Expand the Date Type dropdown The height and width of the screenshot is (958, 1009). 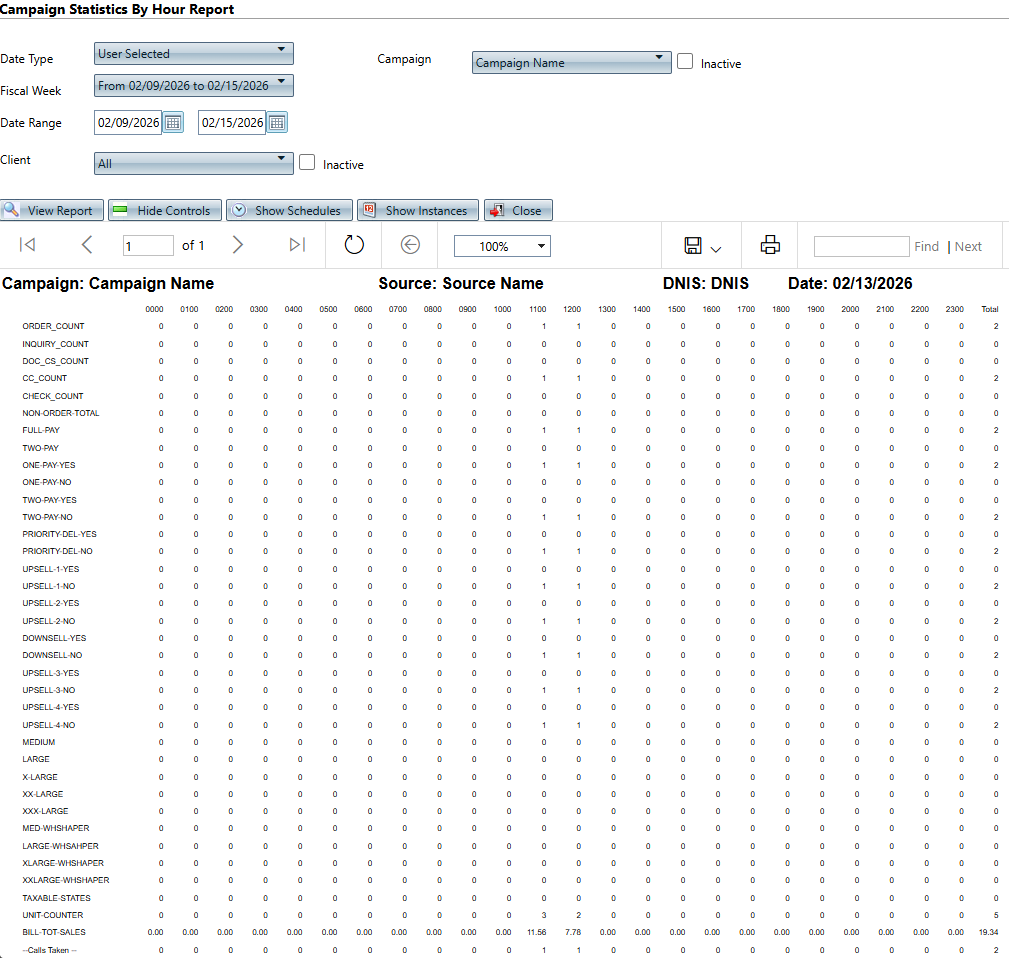(x=193, y=53)
